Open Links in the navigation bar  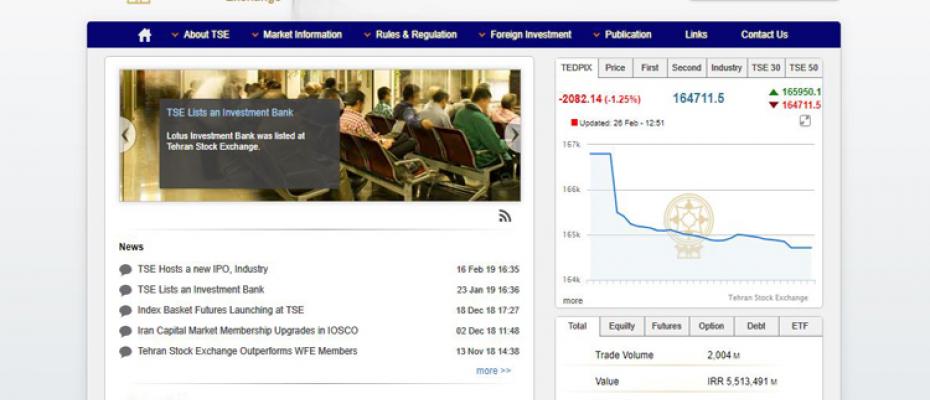coord(696,35)
